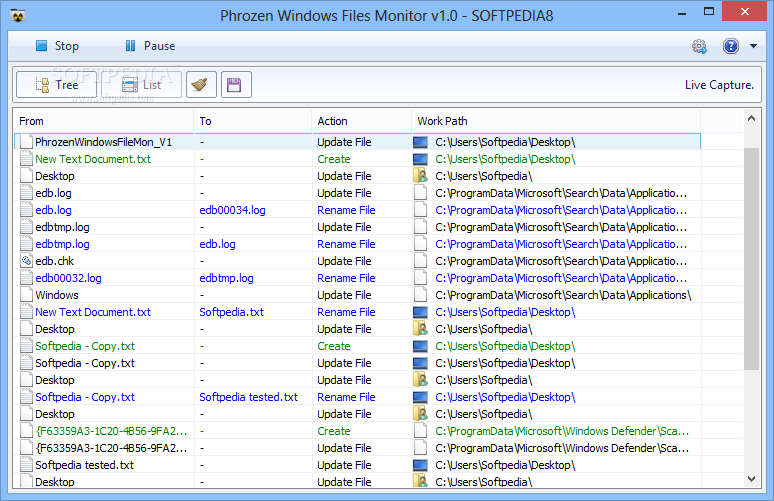Sort by the Action column header

click(x=361, y=121)
